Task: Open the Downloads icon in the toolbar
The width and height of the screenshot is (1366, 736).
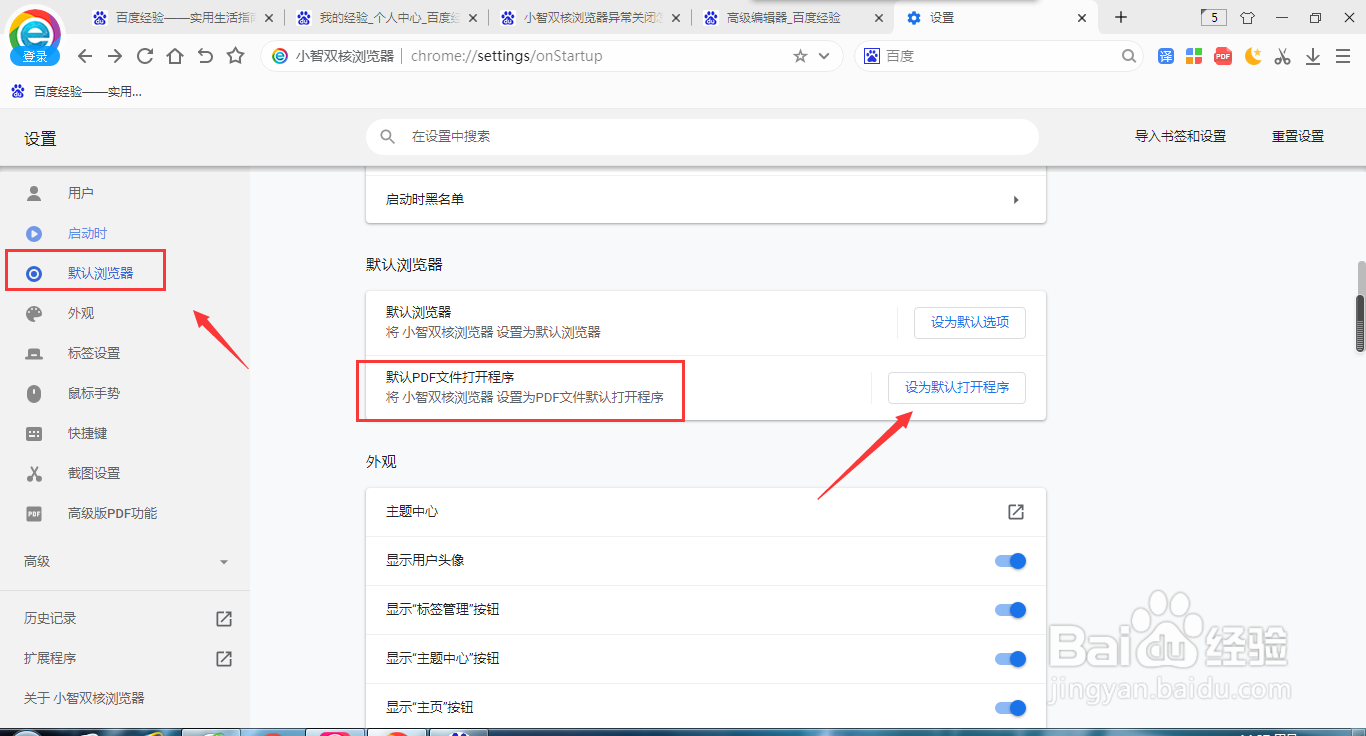Action: pyautogui.click(x=1312, y=56)
